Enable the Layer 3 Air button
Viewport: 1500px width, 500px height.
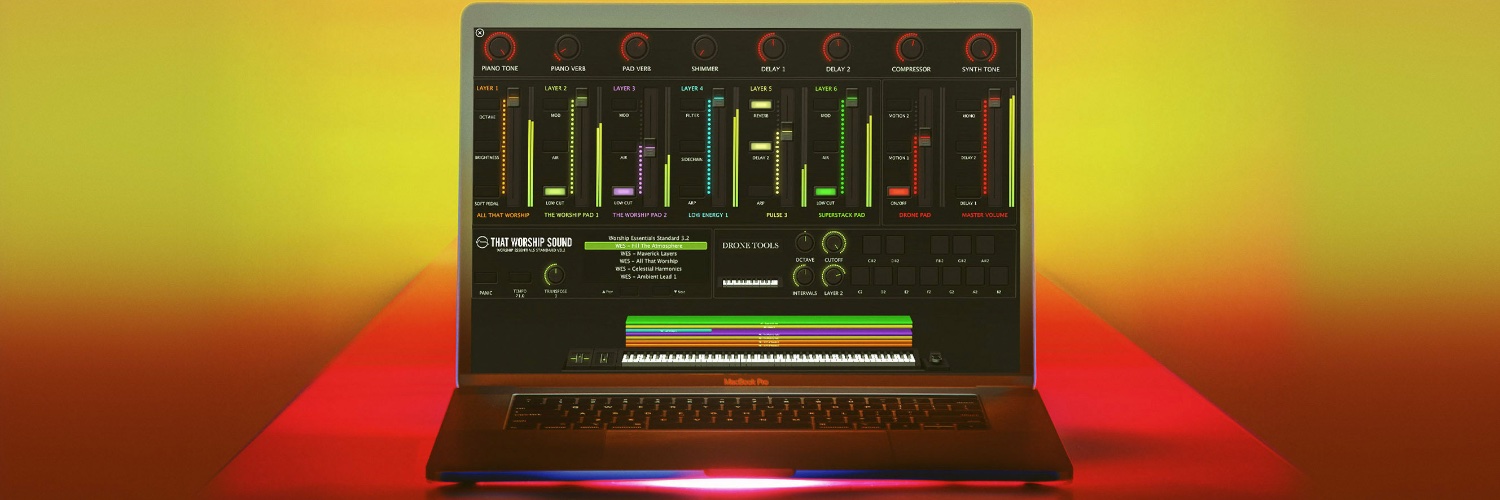pos(624,146)
